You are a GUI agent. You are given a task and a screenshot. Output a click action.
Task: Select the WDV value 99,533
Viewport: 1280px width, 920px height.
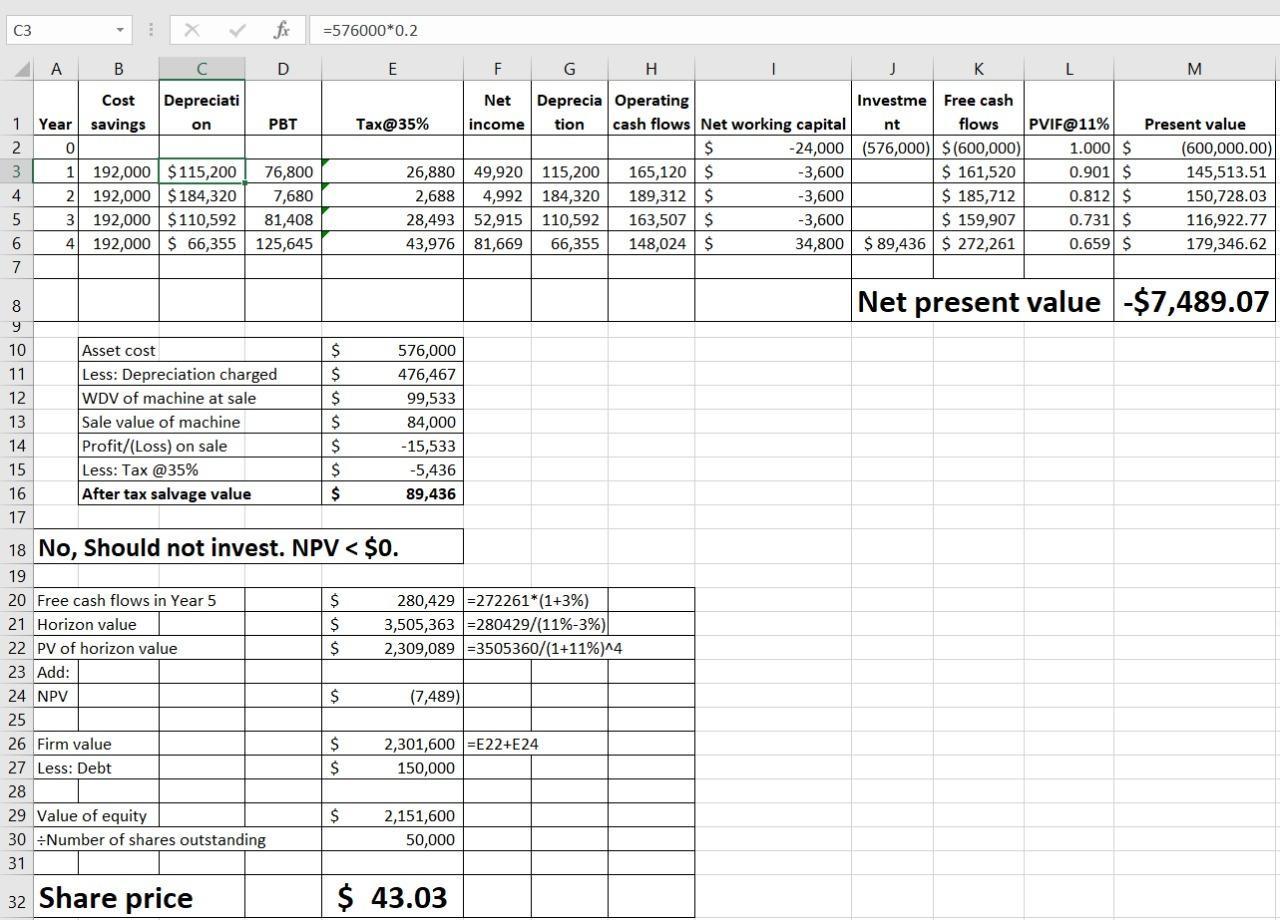pos(392,398)
